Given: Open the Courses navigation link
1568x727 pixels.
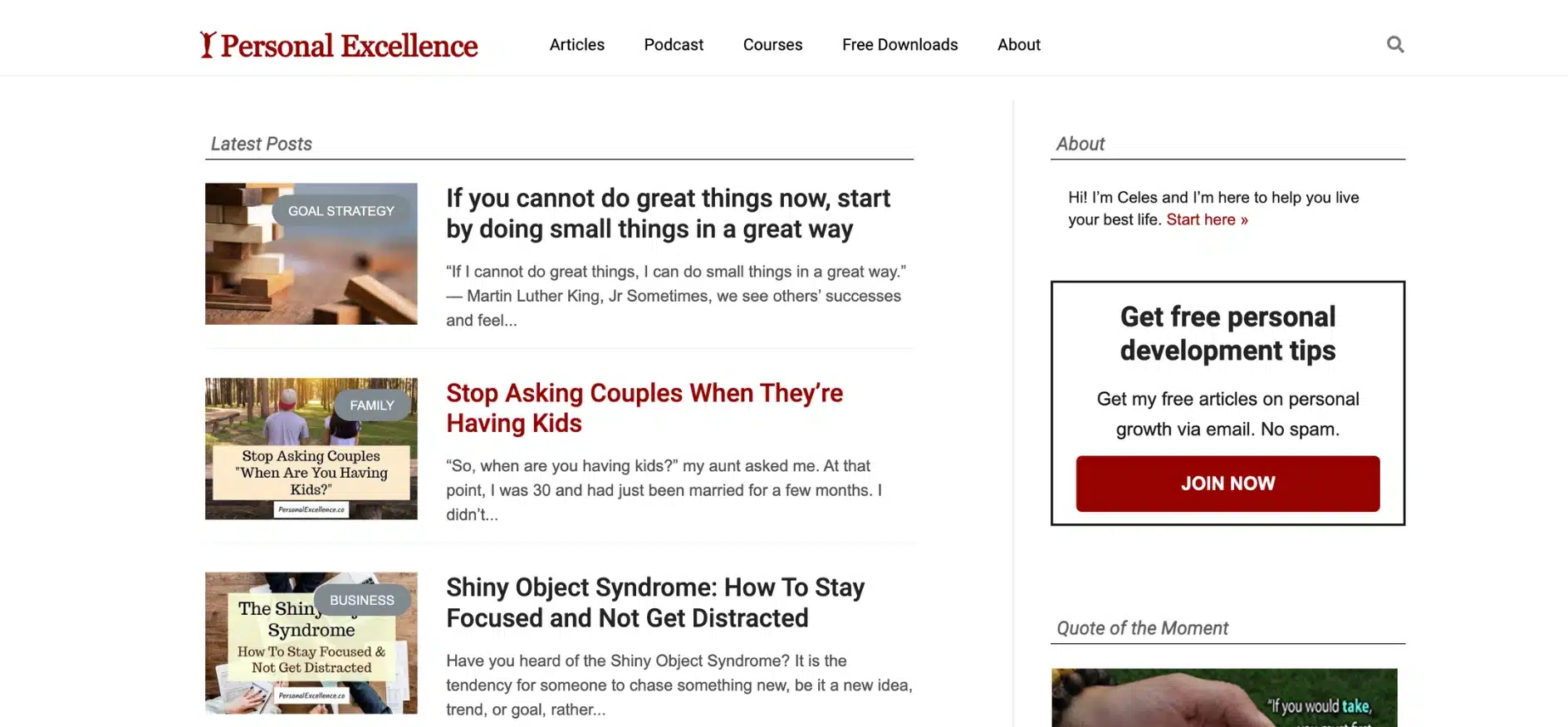Looking at the screenshot, I should click(x=772, y=45).
